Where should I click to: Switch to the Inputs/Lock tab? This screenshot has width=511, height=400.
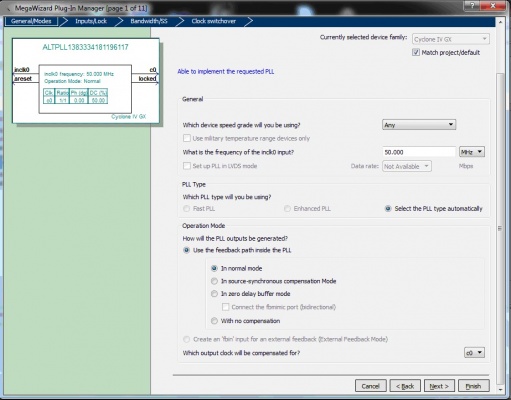coord(91,21)
